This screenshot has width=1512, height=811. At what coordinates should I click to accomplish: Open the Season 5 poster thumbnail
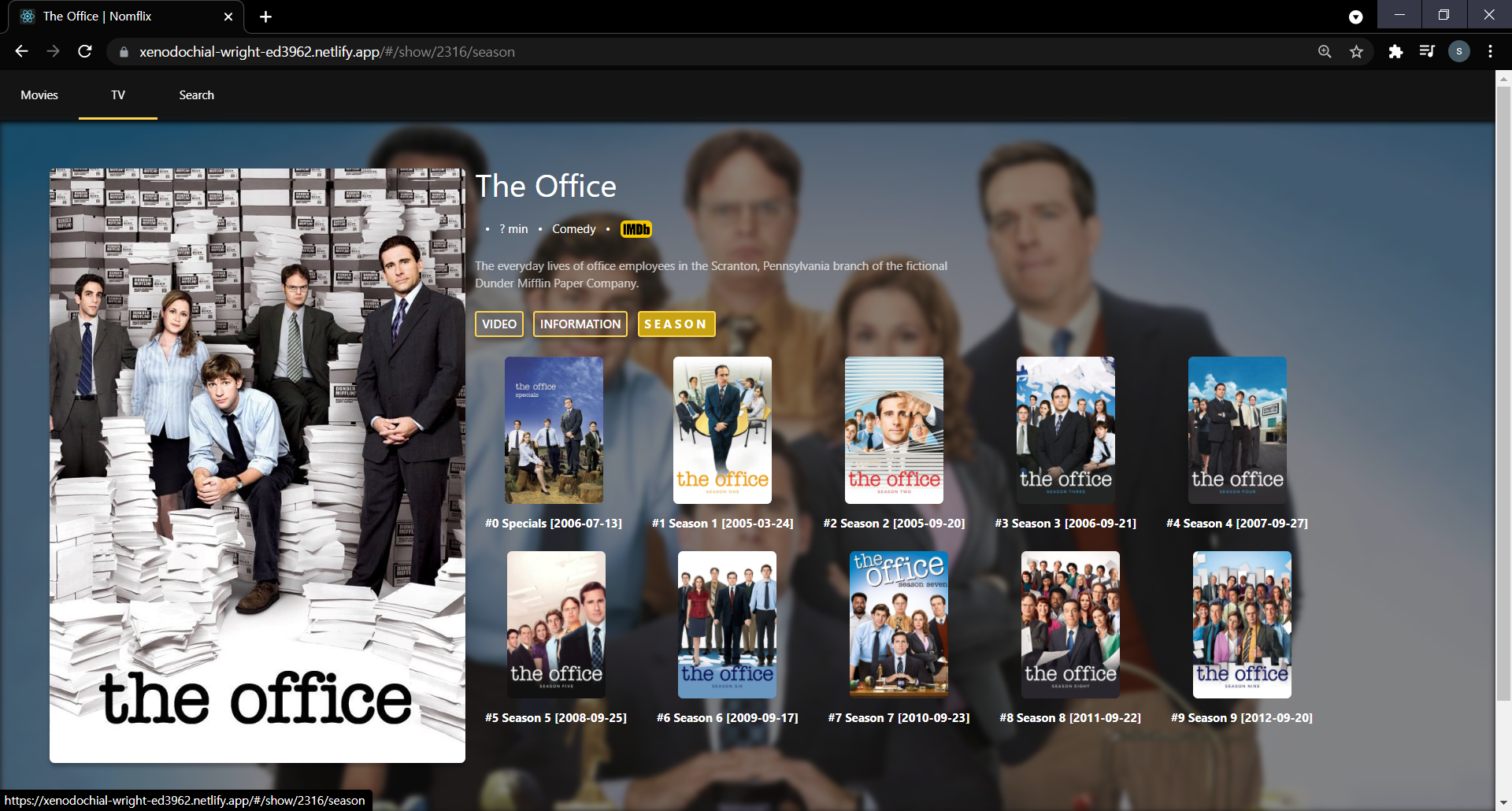coord(556,624)
